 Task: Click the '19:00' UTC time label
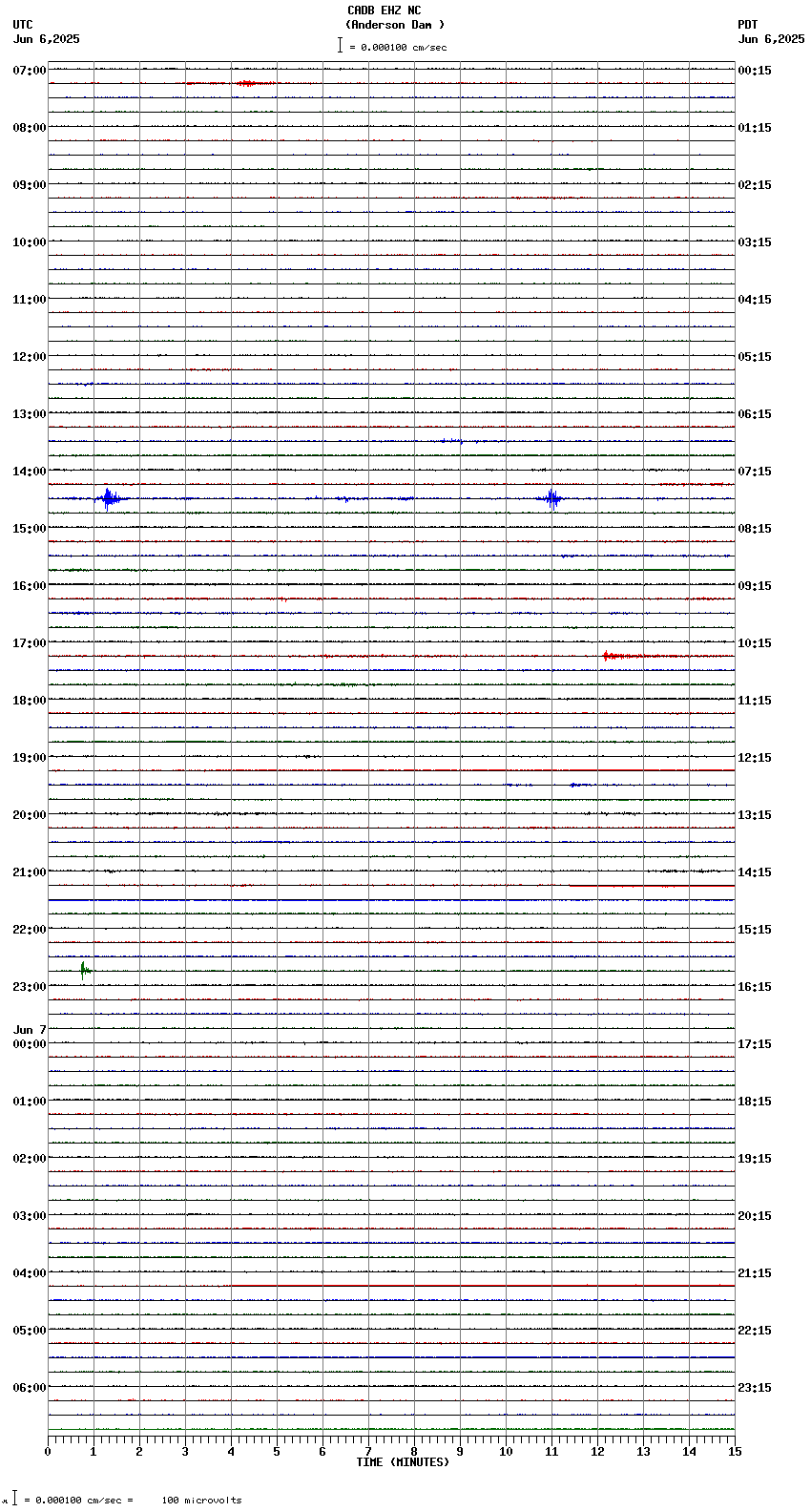(30, 758)
